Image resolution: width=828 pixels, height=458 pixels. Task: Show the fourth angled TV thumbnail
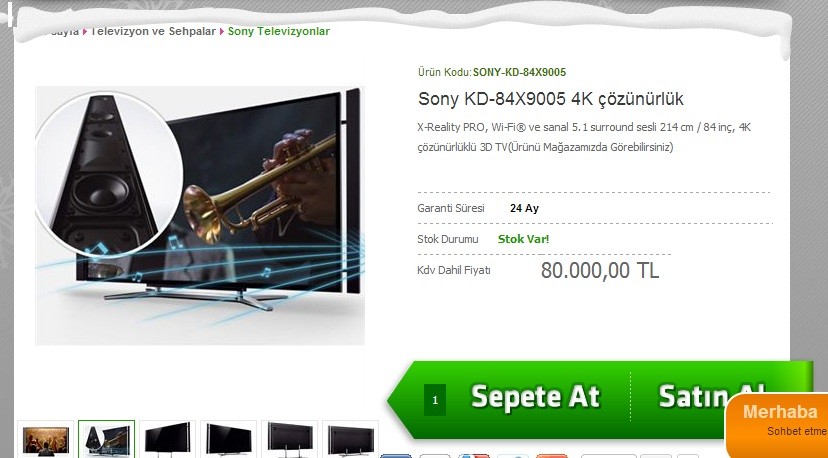pos(229,440)
